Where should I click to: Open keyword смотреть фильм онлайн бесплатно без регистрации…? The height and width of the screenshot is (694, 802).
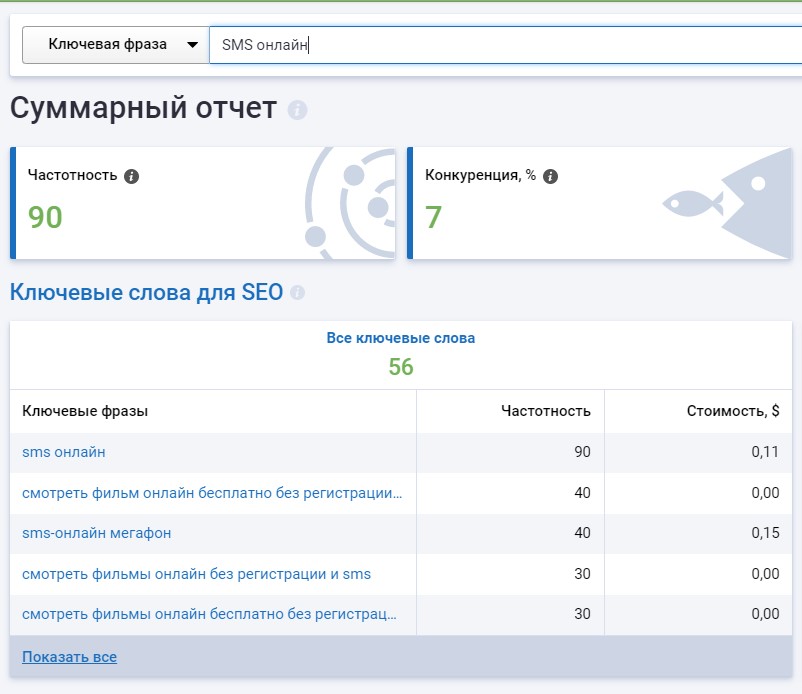coord(212,493)
